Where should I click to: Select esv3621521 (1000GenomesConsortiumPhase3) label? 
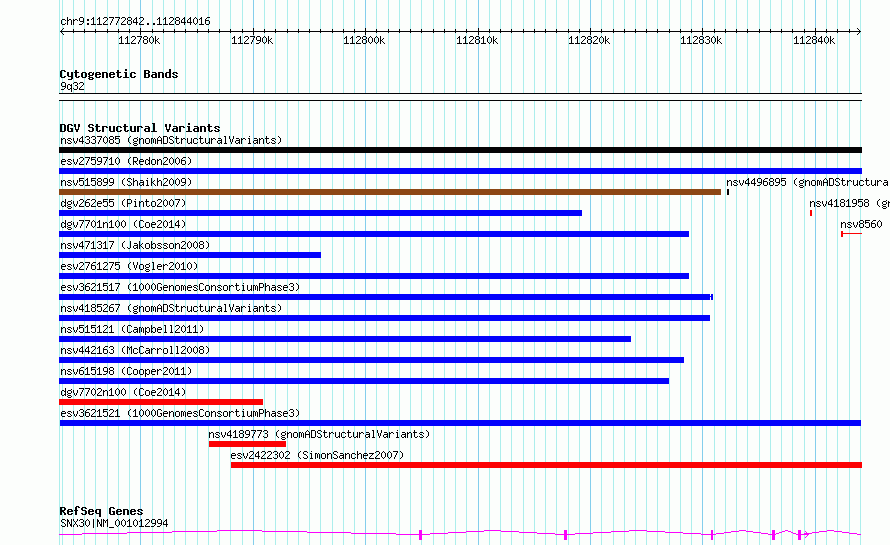click(180, 413)
